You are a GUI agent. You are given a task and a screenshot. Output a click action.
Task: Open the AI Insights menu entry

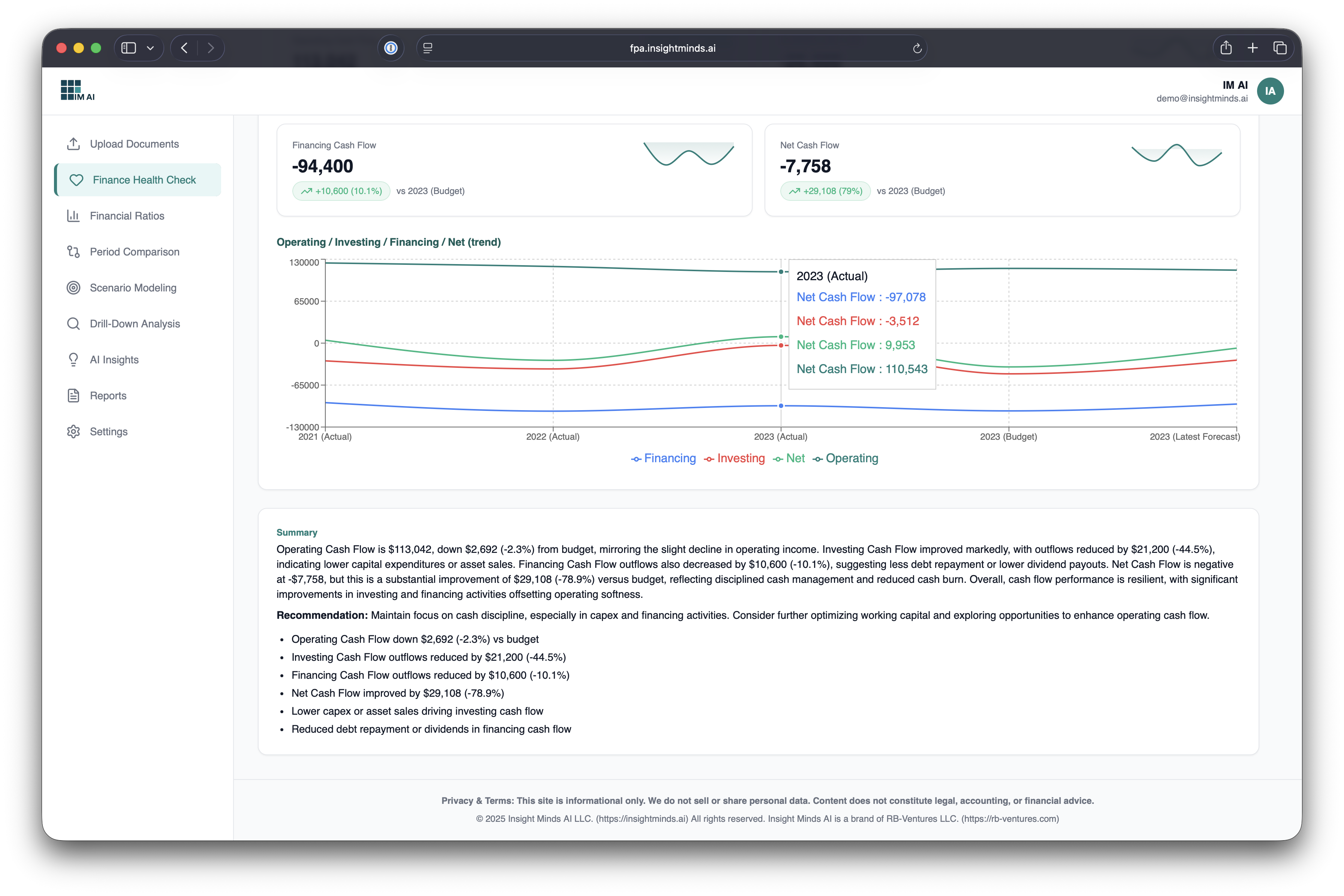click(114, 360)
